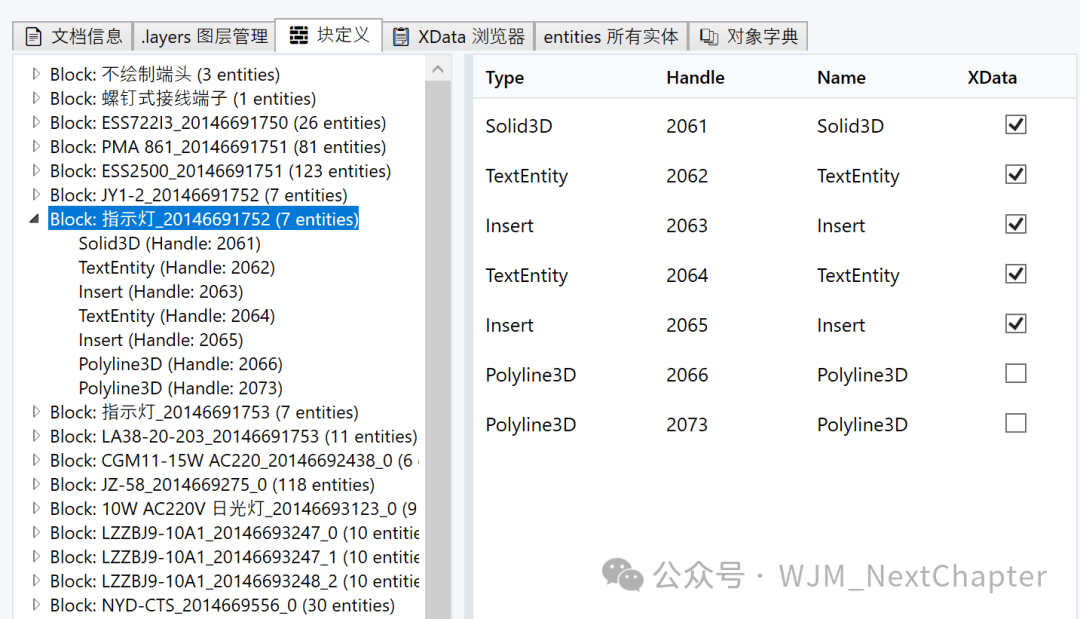Screen dimensions: 1080x619
Task: Expand the 不绘制端头 block node
Action: pyautogui.click(x=36, y=74)
